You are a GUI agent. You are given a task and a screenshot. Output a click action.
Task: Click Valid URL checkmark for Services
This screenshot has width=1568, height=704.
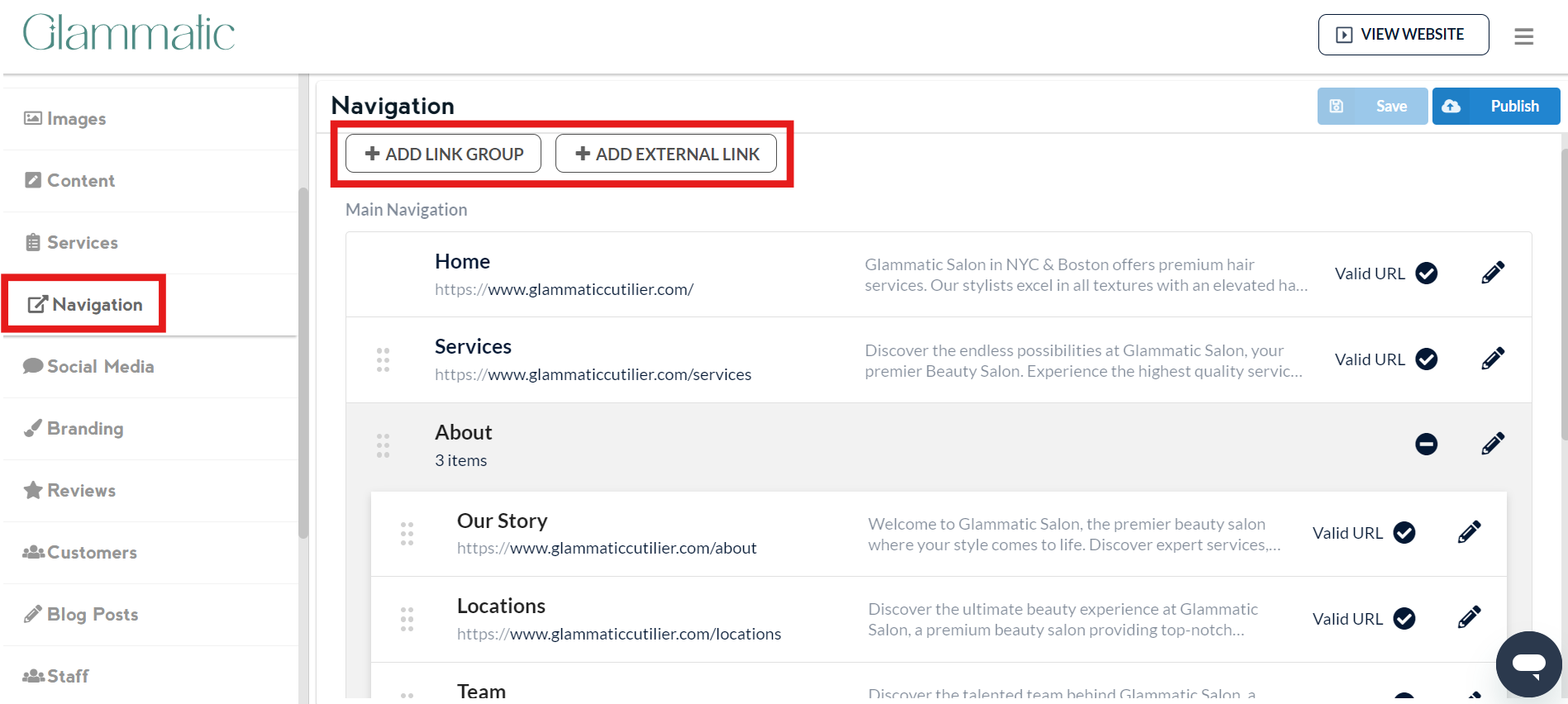(x=1426, y=359)
